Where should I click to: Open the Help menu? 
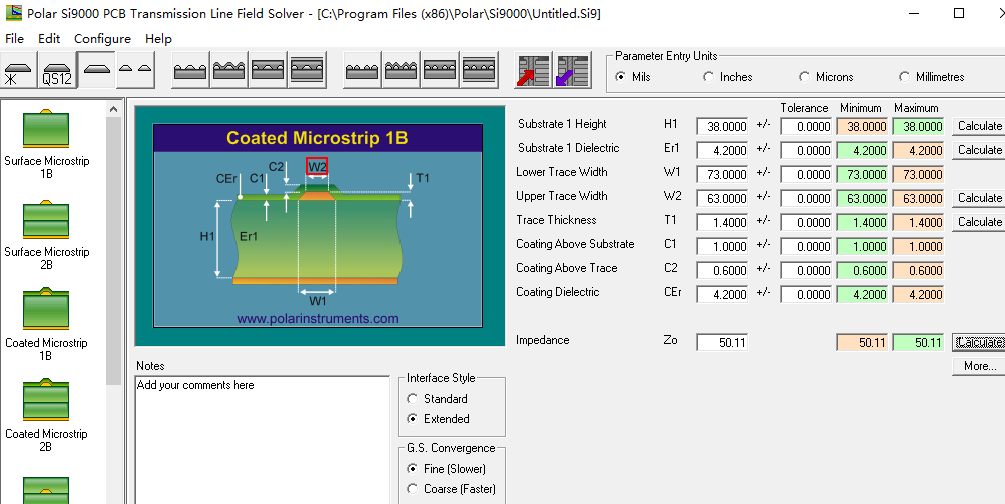click(158, 38)
